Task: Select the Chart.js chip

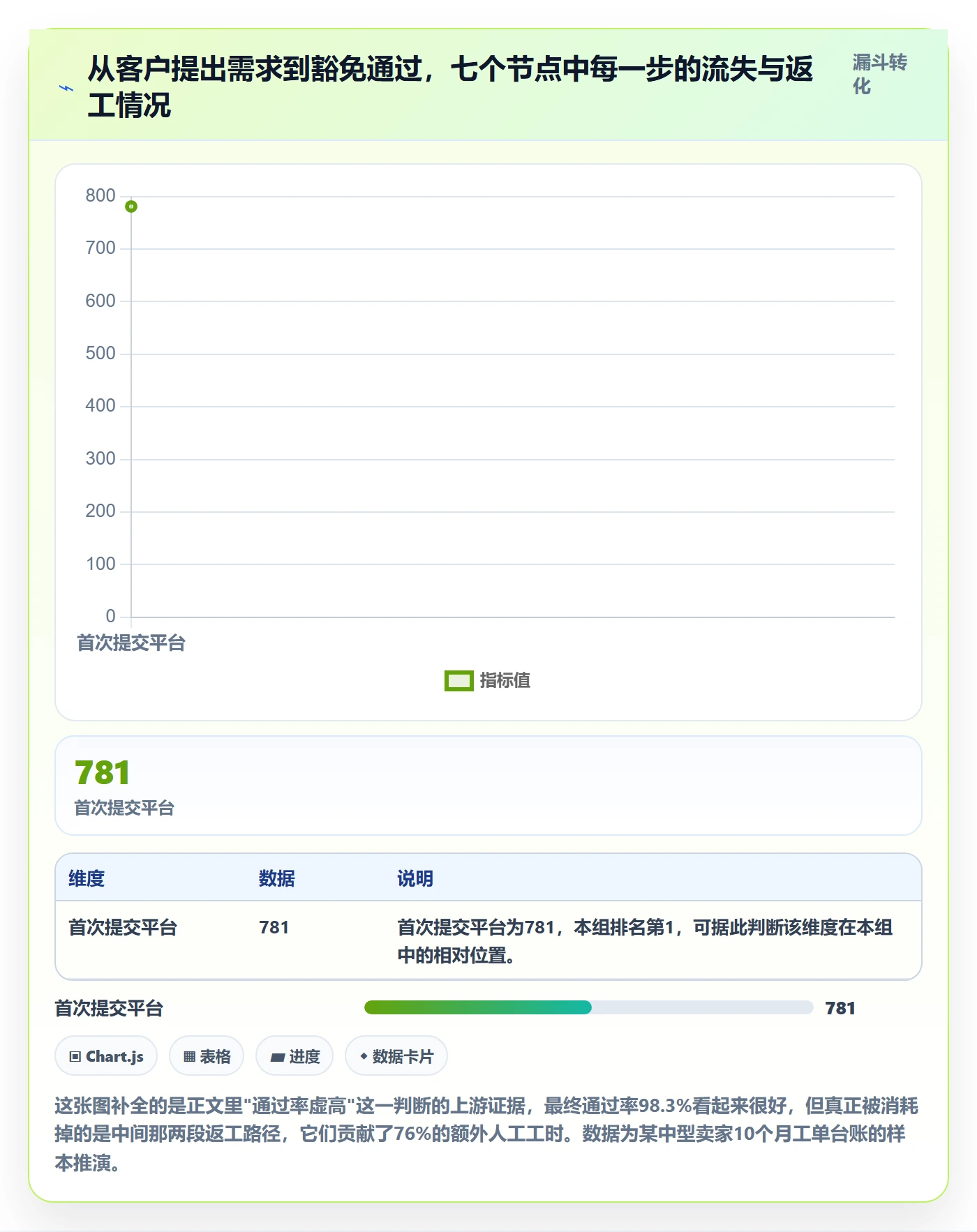Action: [106, 1056]
